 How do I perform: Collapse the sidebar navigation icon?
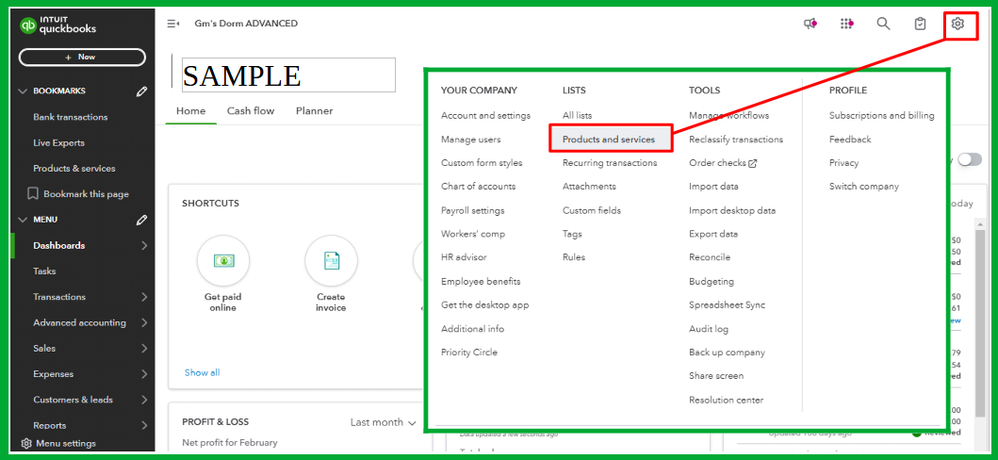coord(172,24)
